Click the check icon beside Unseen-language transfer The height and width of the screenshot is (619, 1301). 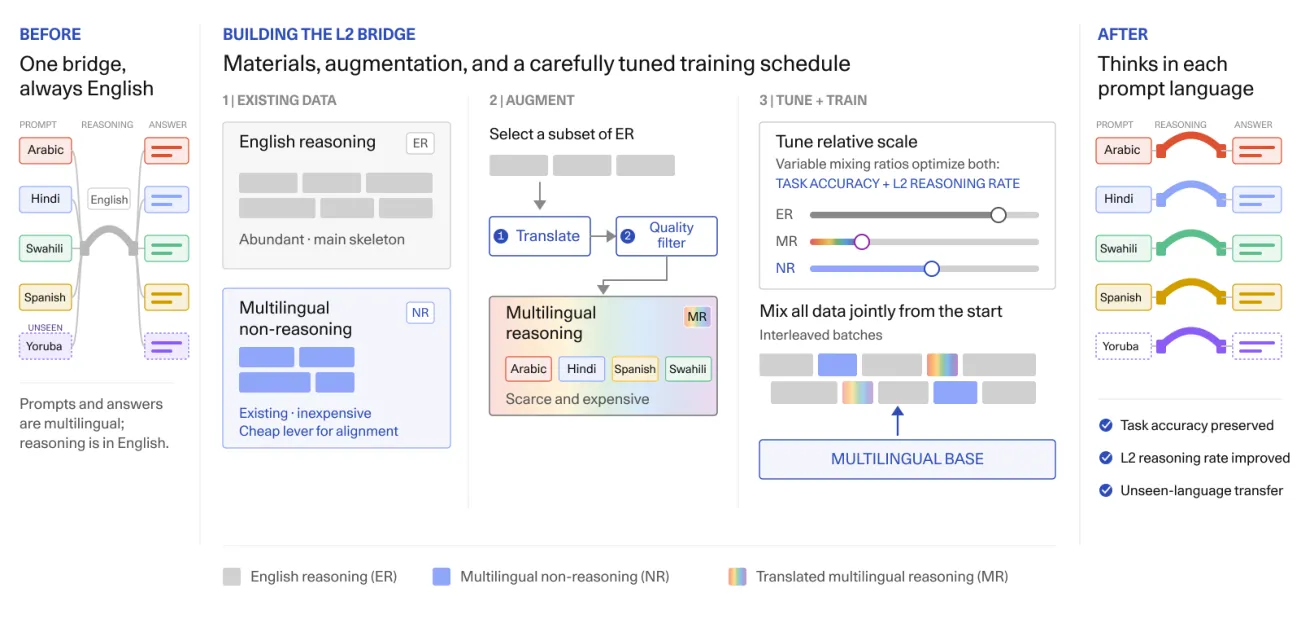1105,490
